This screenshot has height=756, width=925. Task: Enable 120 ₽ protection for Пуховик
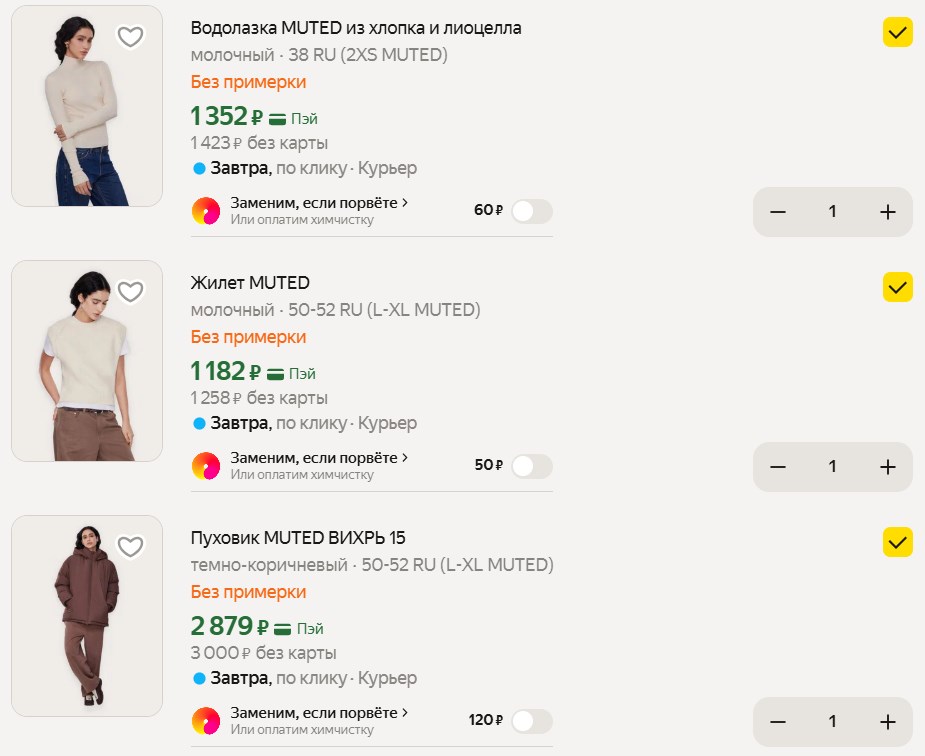531,721
